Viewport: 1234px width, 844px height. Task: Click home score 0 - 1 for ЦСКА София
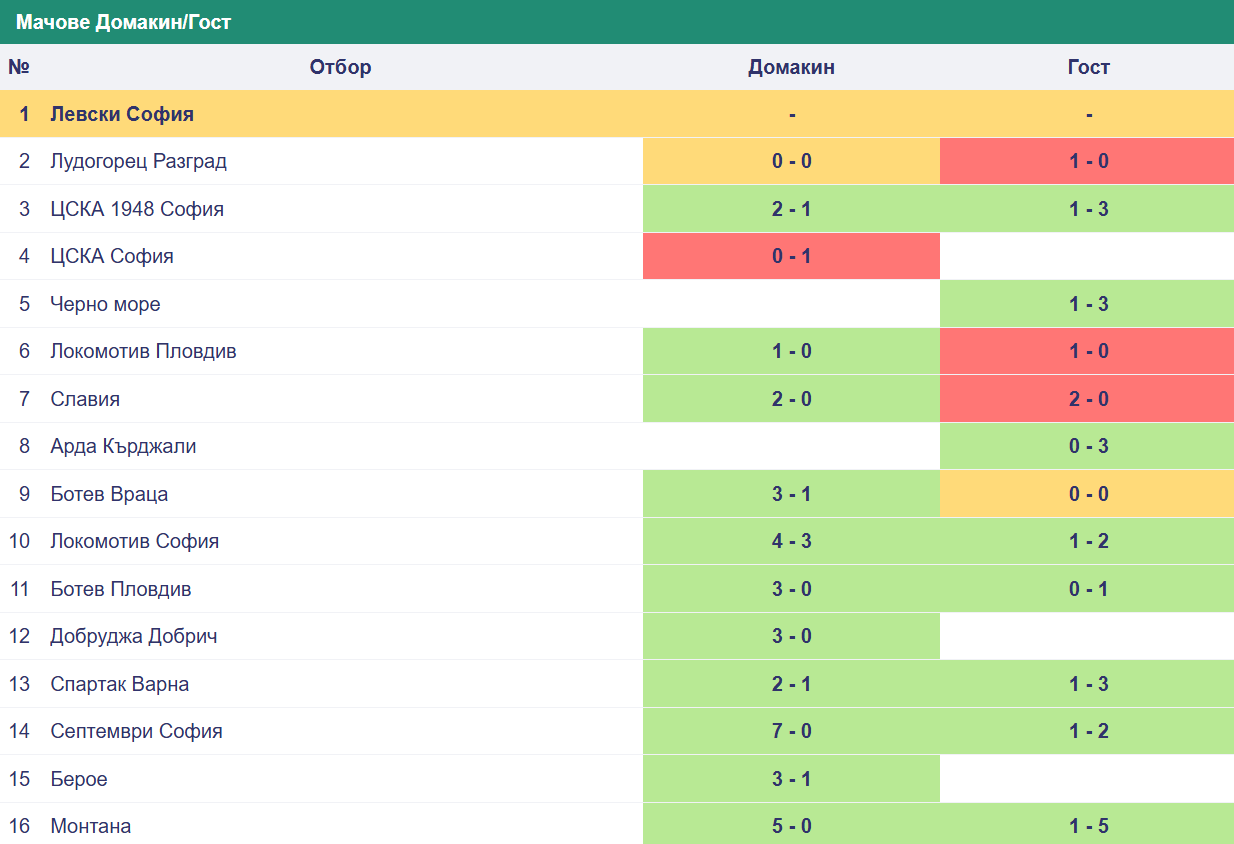791,256
